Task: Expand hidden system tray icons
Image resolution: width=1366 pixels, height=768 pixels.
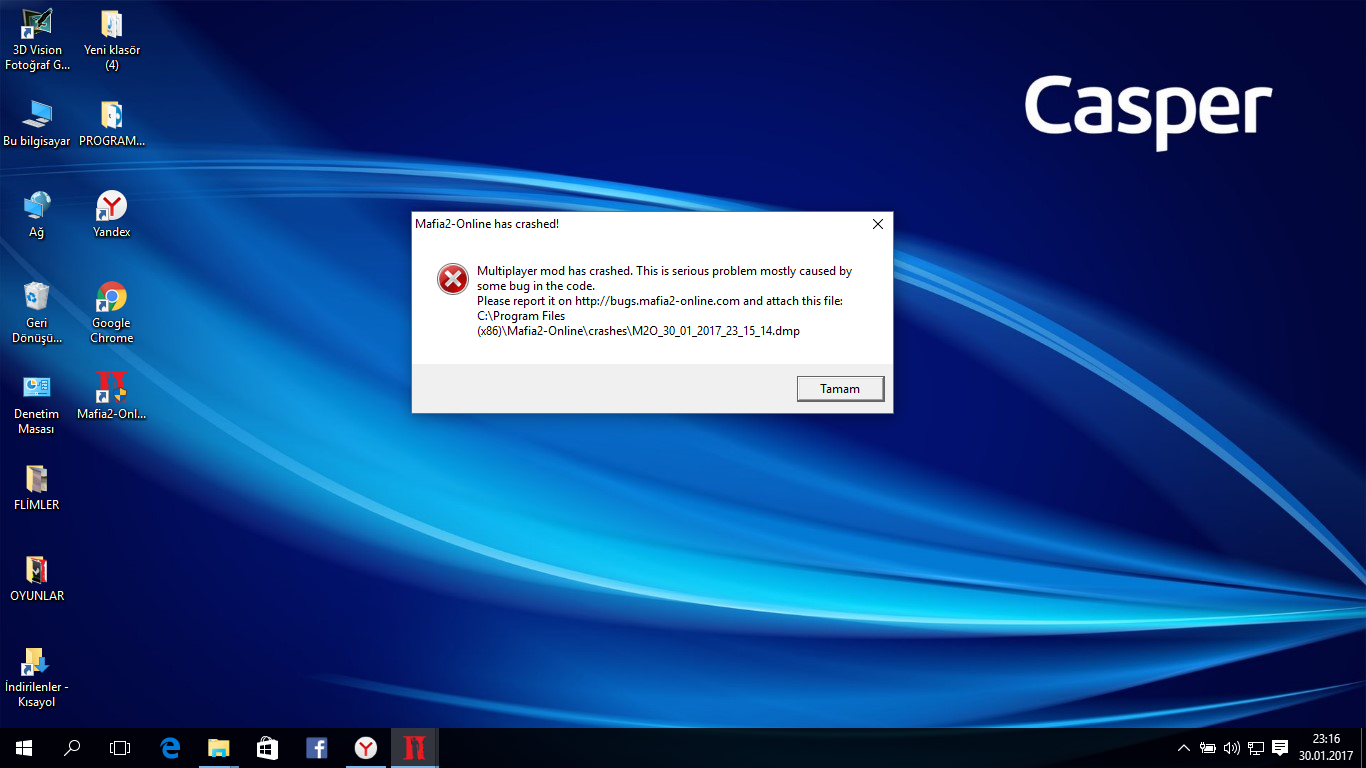Action: (x=1184, y=748)
